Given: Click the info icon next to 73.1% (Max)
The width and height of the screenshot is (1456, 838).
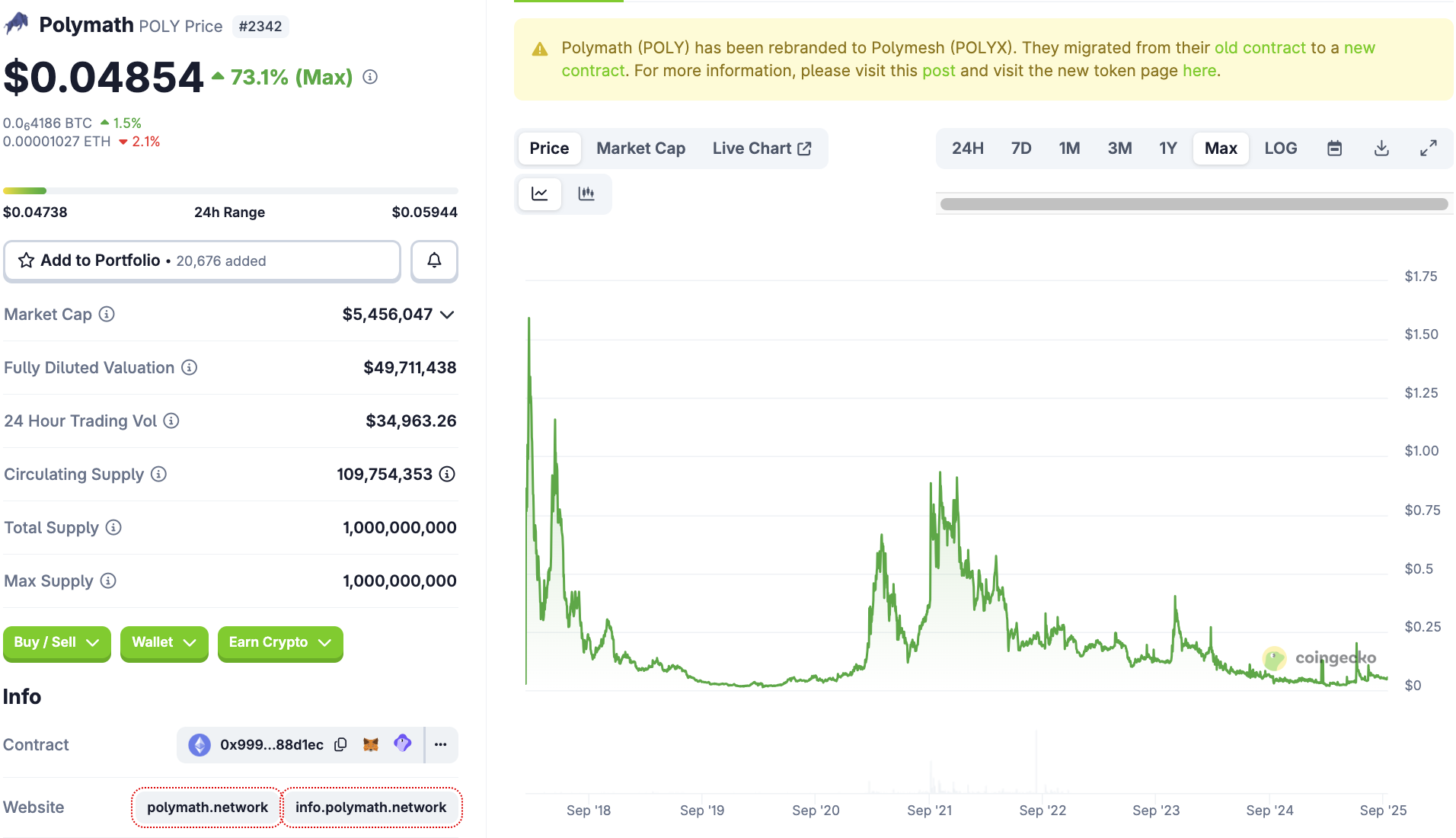Looking at the screenshot, I should (x=370, y=77).
